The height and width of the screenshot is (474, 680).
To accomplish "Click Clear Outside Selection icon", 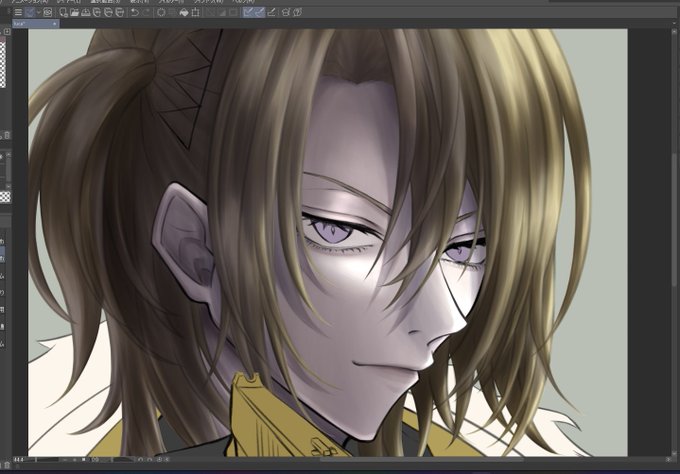I will 172,13.
